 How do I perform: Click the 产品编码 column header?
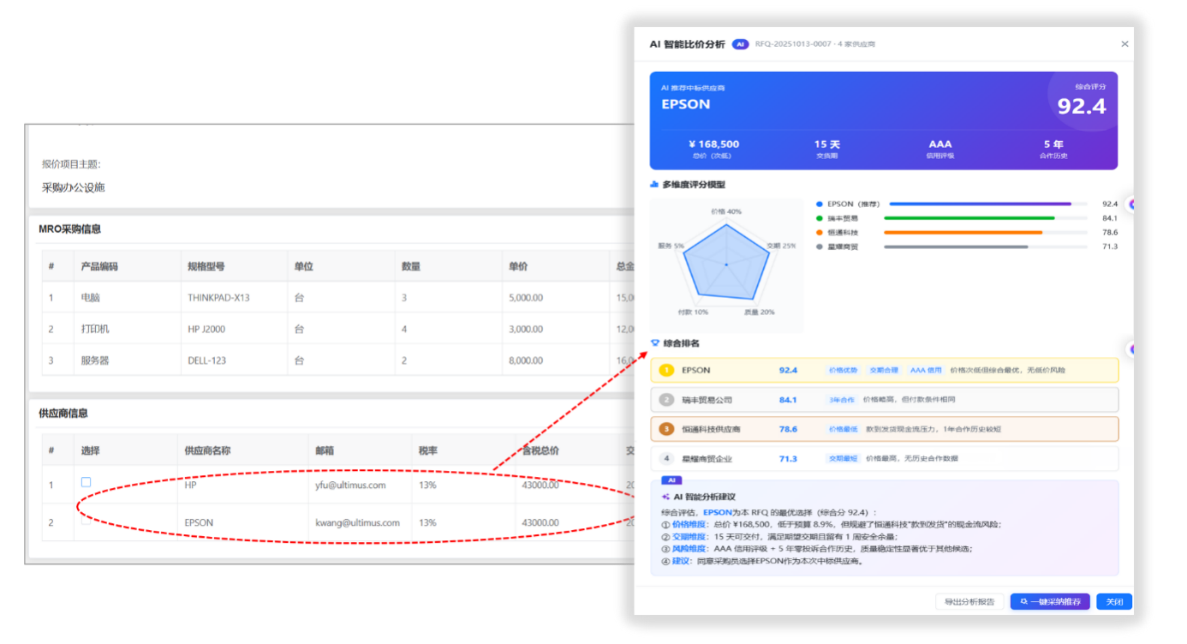click(99, 266)
